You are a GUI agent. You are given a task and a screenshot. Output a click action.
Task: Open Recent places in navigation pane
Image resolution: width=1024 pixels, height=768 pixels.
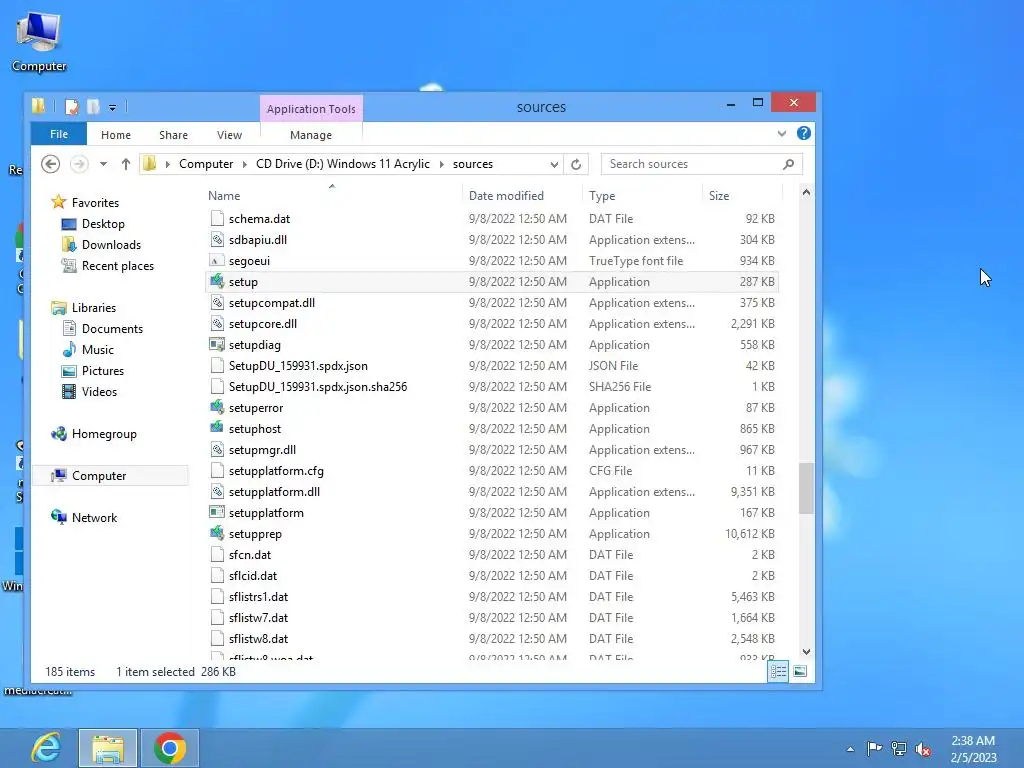coord(118,266)
